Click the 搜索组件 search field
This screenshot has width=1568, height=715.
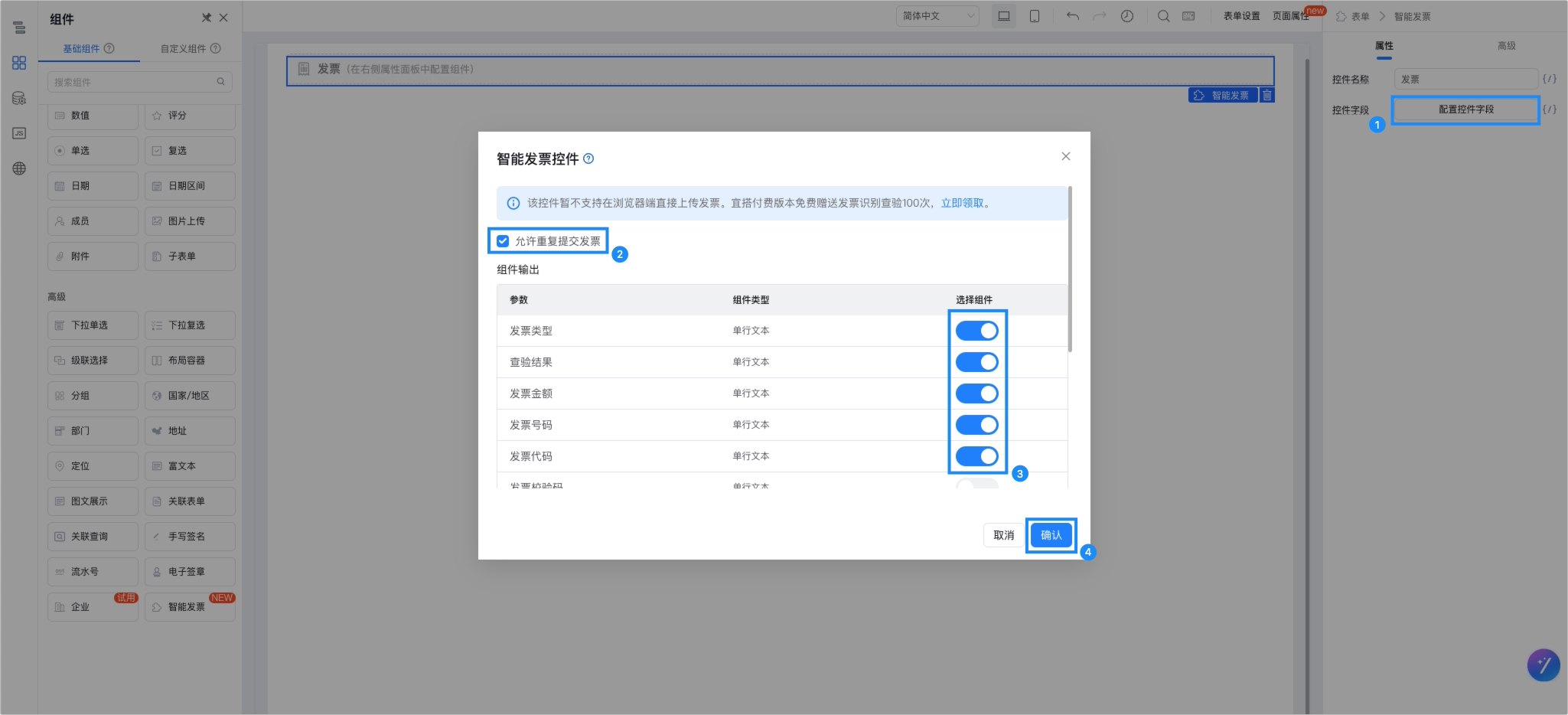click(140, 82)
